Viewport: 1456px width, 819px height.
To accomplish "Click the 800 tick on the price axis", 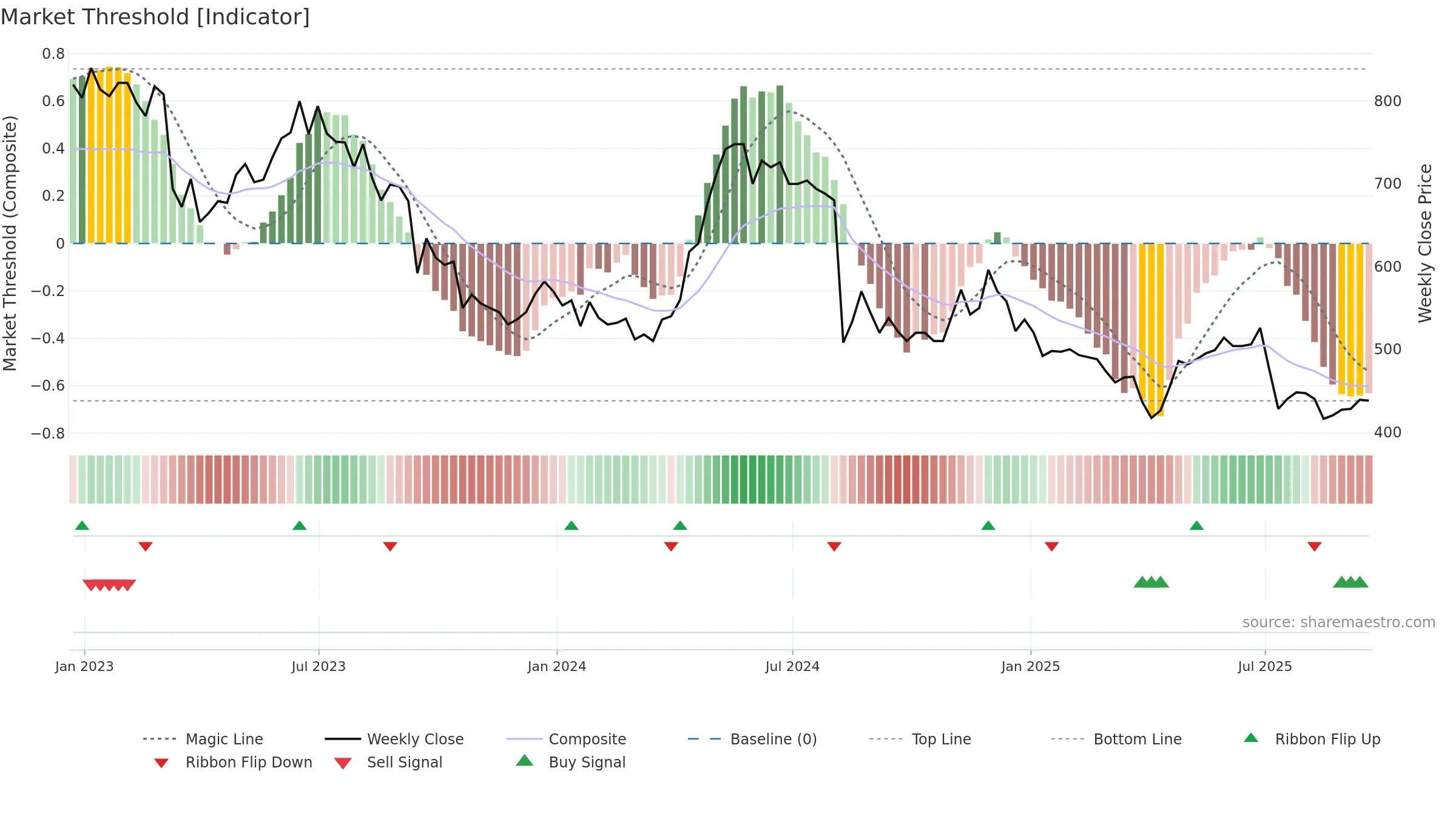I will pos(1388,101).
